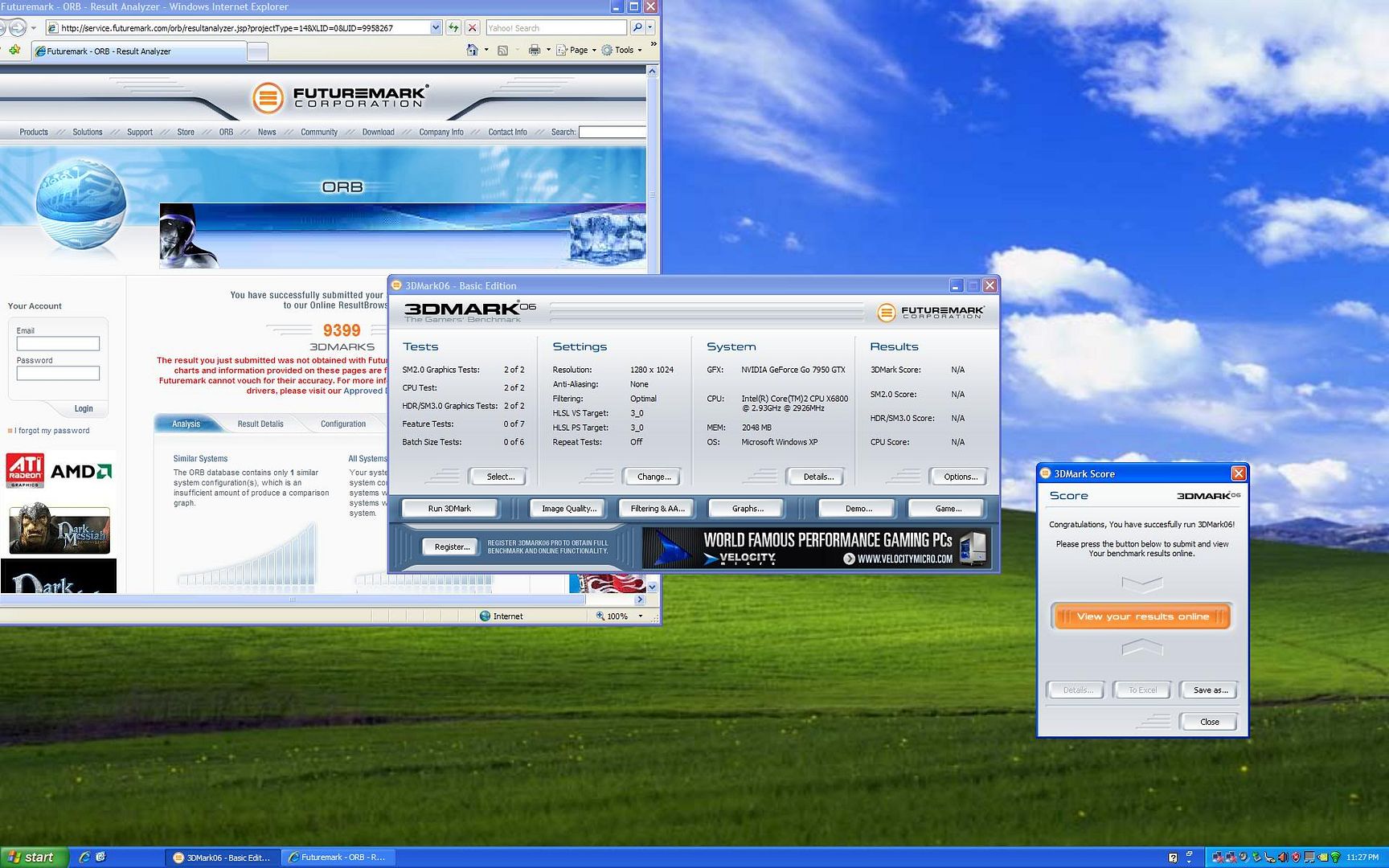Open Add to Favorites star icon
This screenshot has width=1389, height=868.
(x=14, y=50)
